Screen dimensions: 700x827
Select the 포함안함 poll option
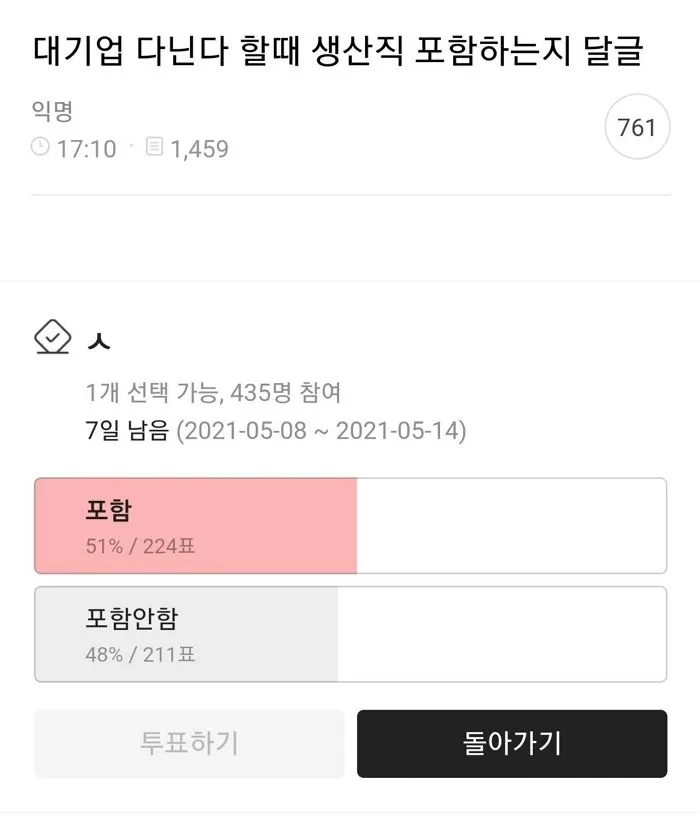(x=350, y=633)
